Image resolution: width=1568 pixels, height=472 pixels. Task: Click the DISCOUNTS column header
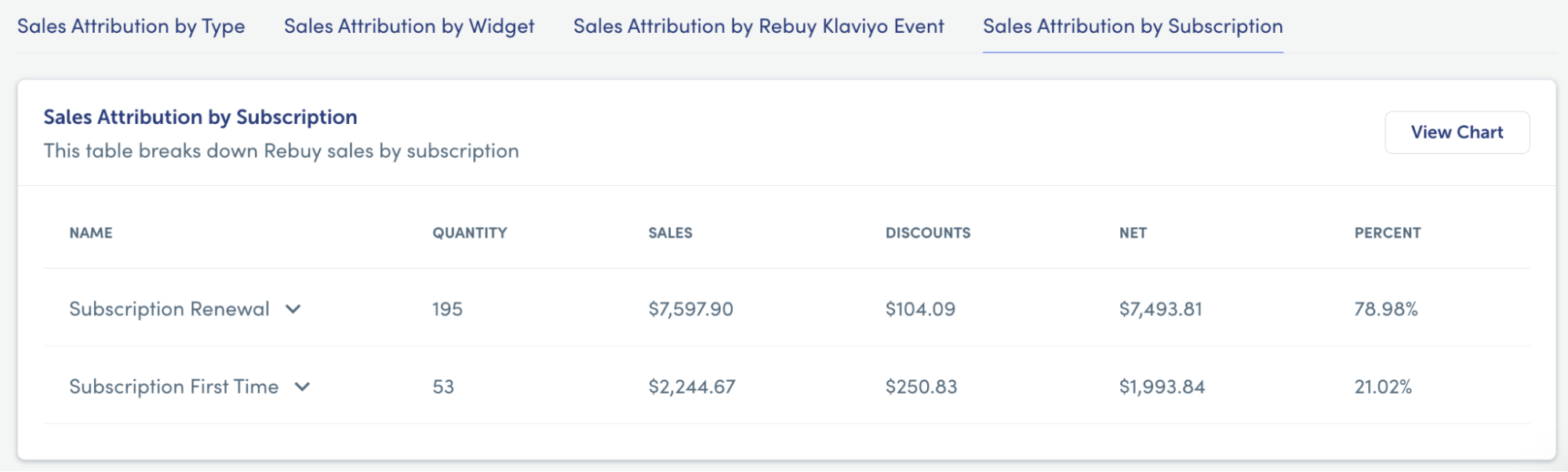pyautogui.click(x=928, y=233)
